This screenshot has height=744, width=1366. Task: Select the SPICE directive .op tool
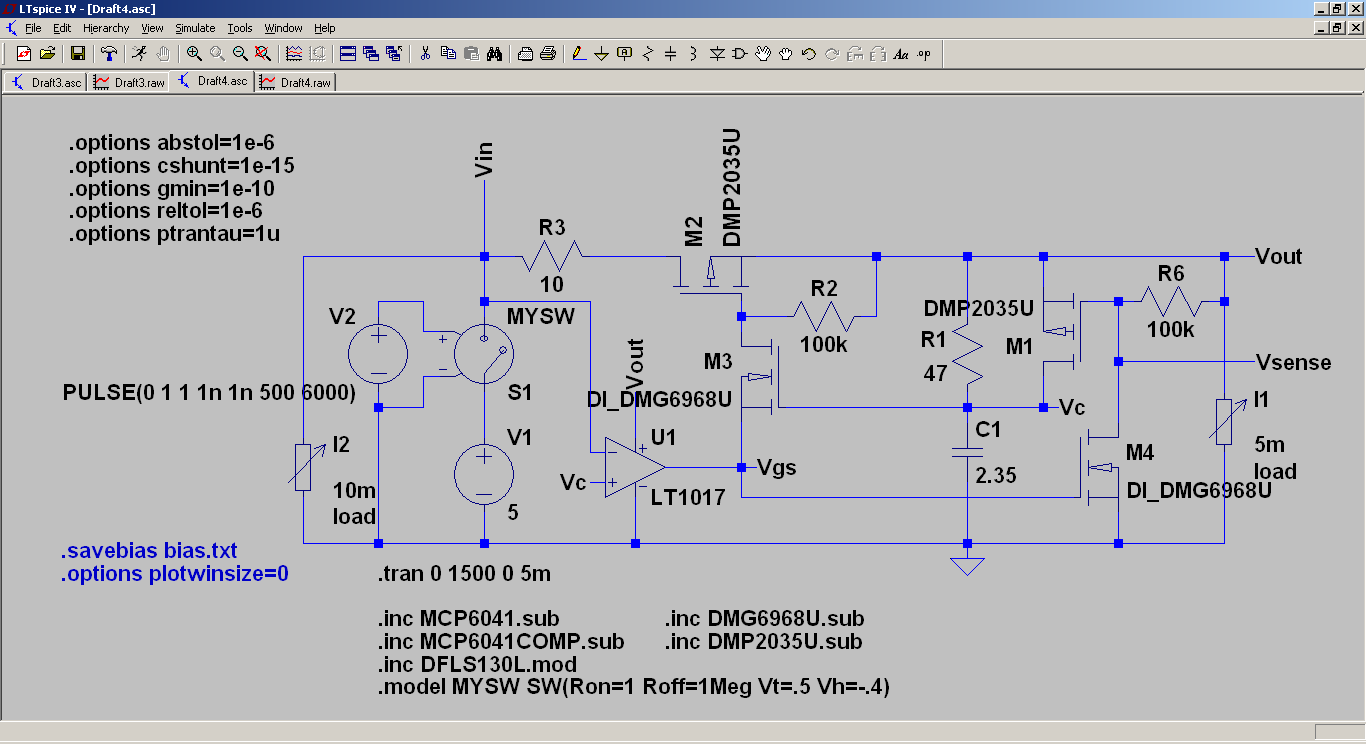924,53
